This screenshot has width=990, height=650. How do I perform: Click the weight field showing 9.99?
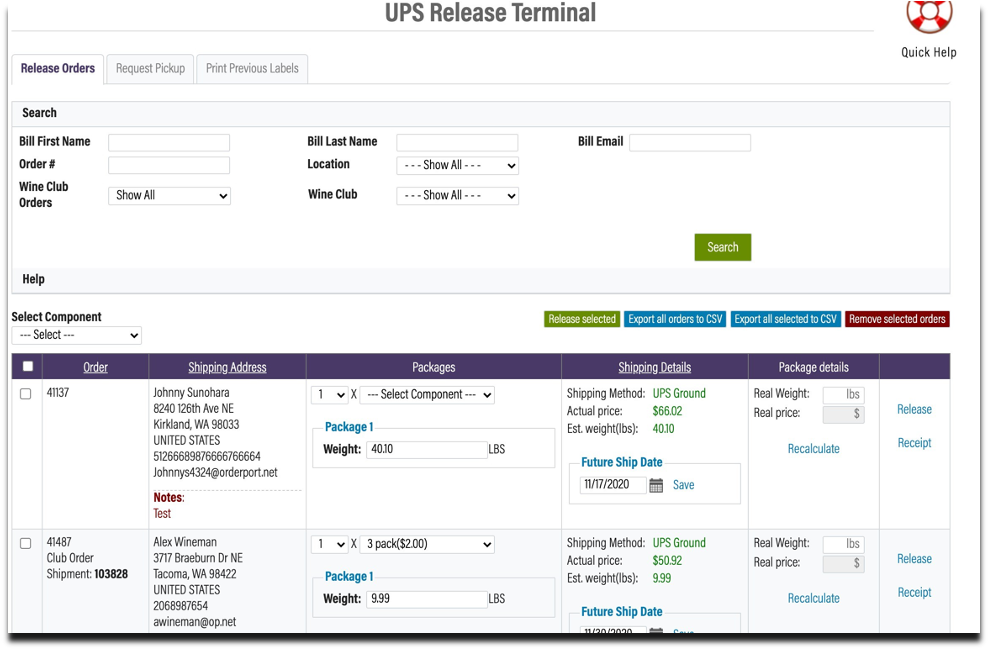[x=427, y=600]
